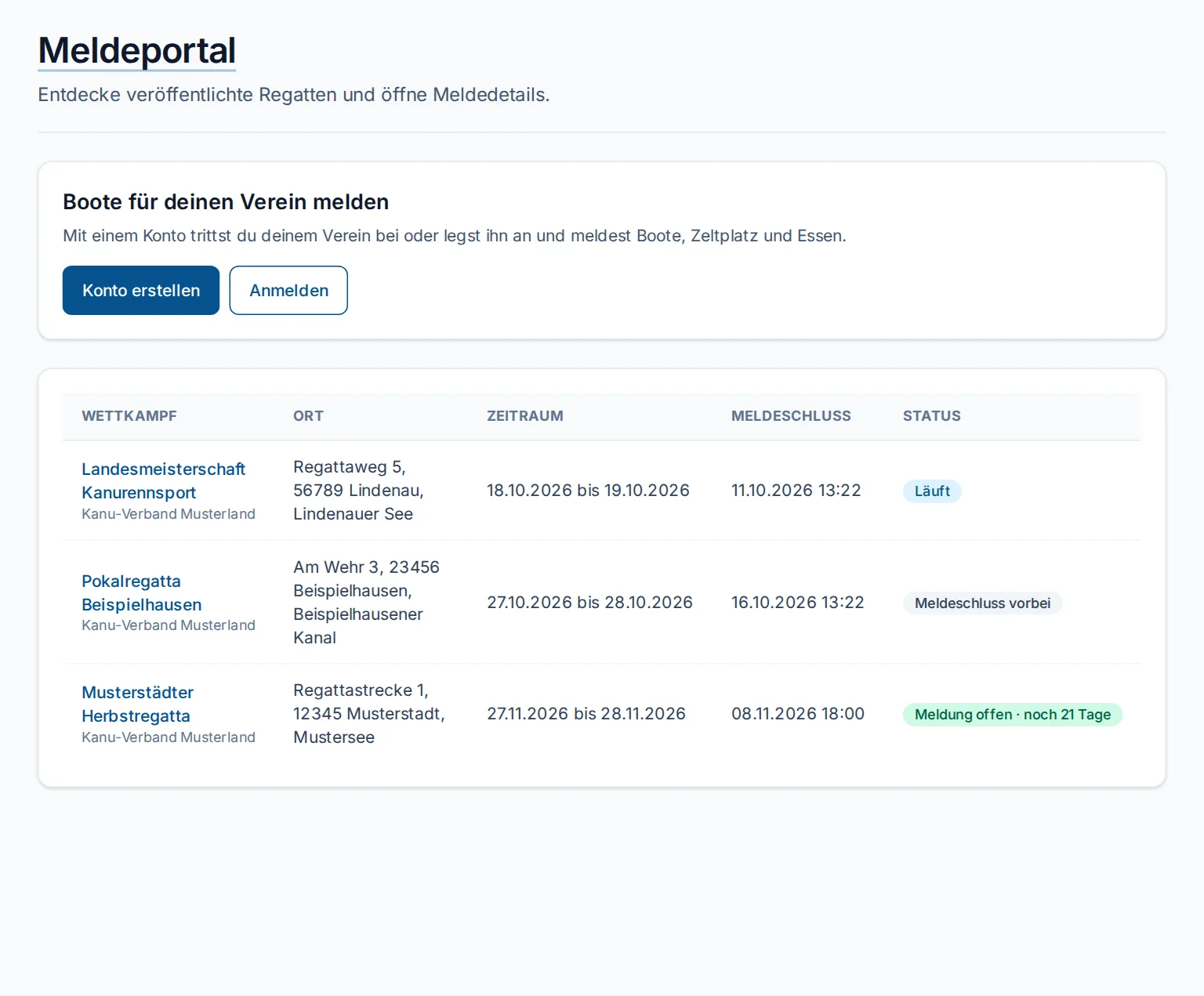Select Kanu-Verband Musterland under Musterstädter Herbstregatta
Viewport: 1204px width, 996px height.
[x=169, y=737]
